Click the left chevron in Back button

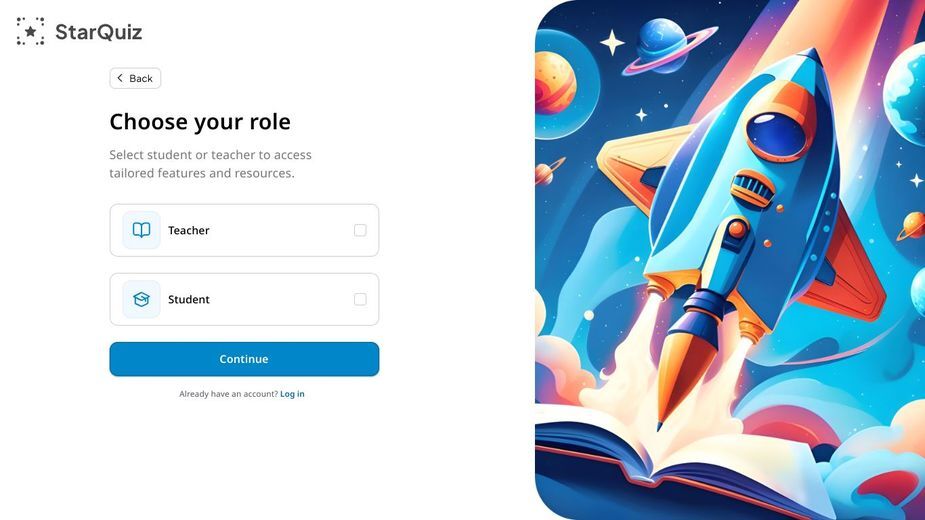tap(120, 78)
